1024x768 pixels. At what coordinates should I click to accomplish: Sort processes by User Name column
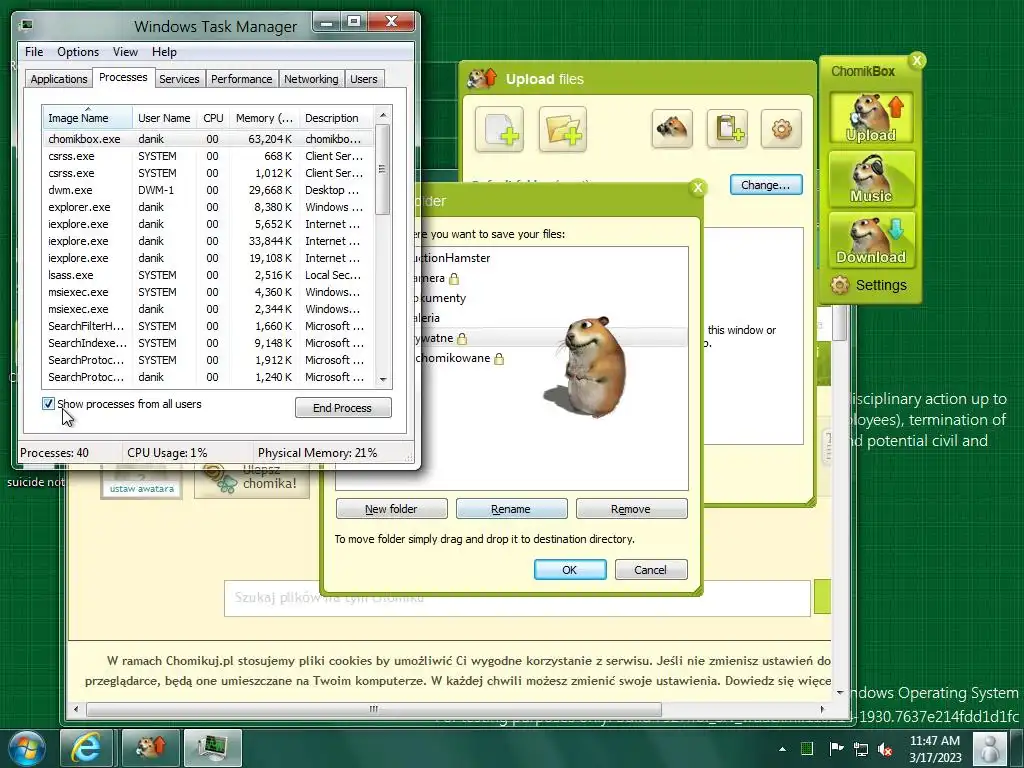click(x=164, y=118)
